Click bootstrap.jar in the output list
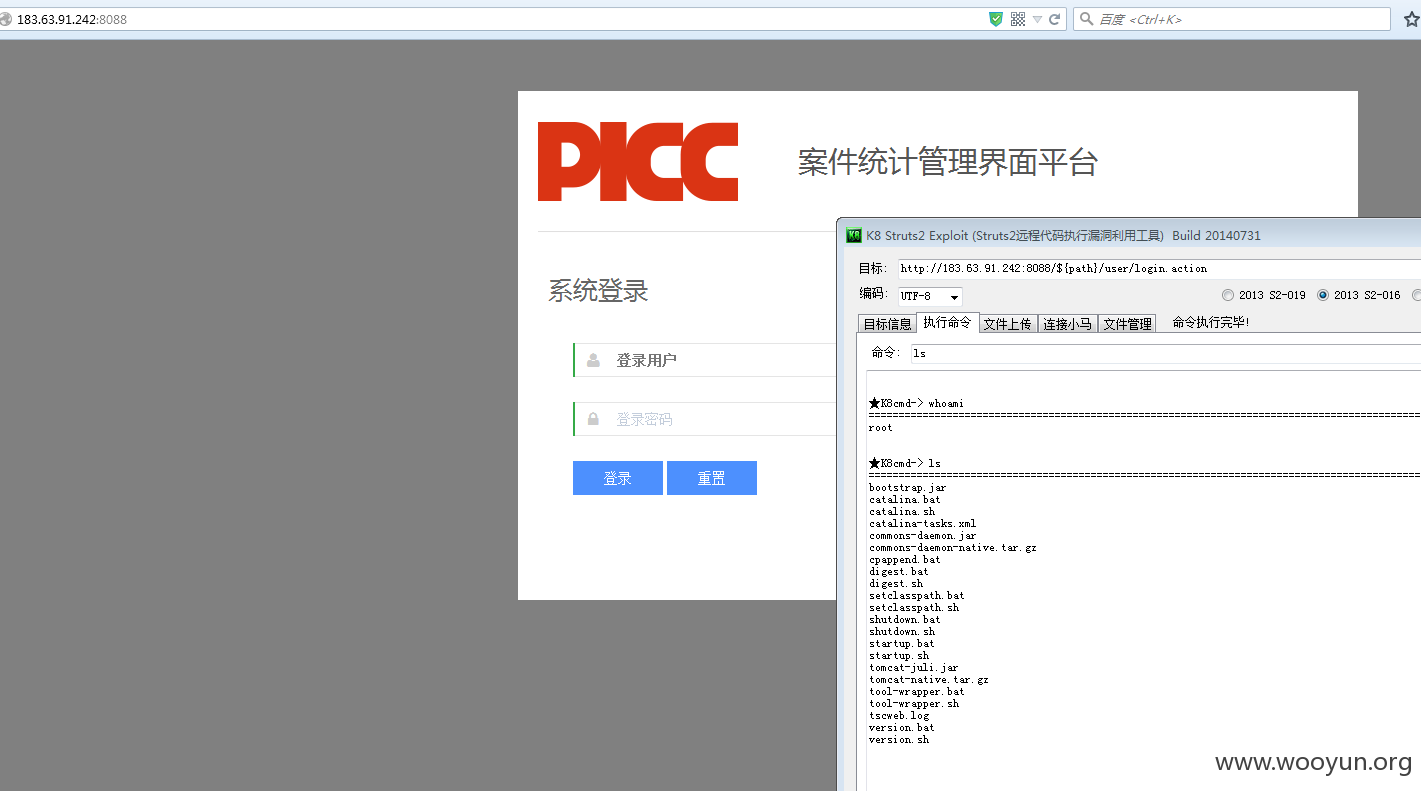Viewport: 1421px width, 791px height. [907, 488]
